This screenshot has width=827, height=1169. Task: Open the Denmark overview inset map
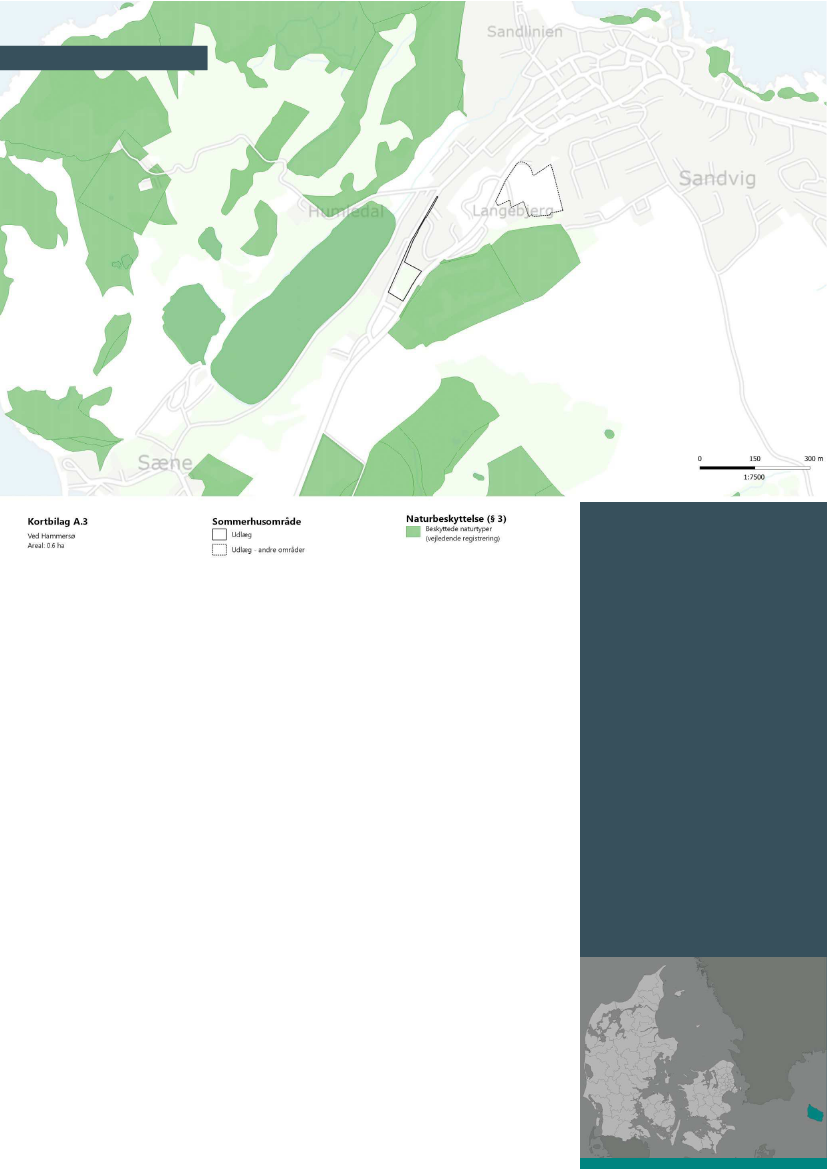pyautogui.click(x=703, y=1058)
